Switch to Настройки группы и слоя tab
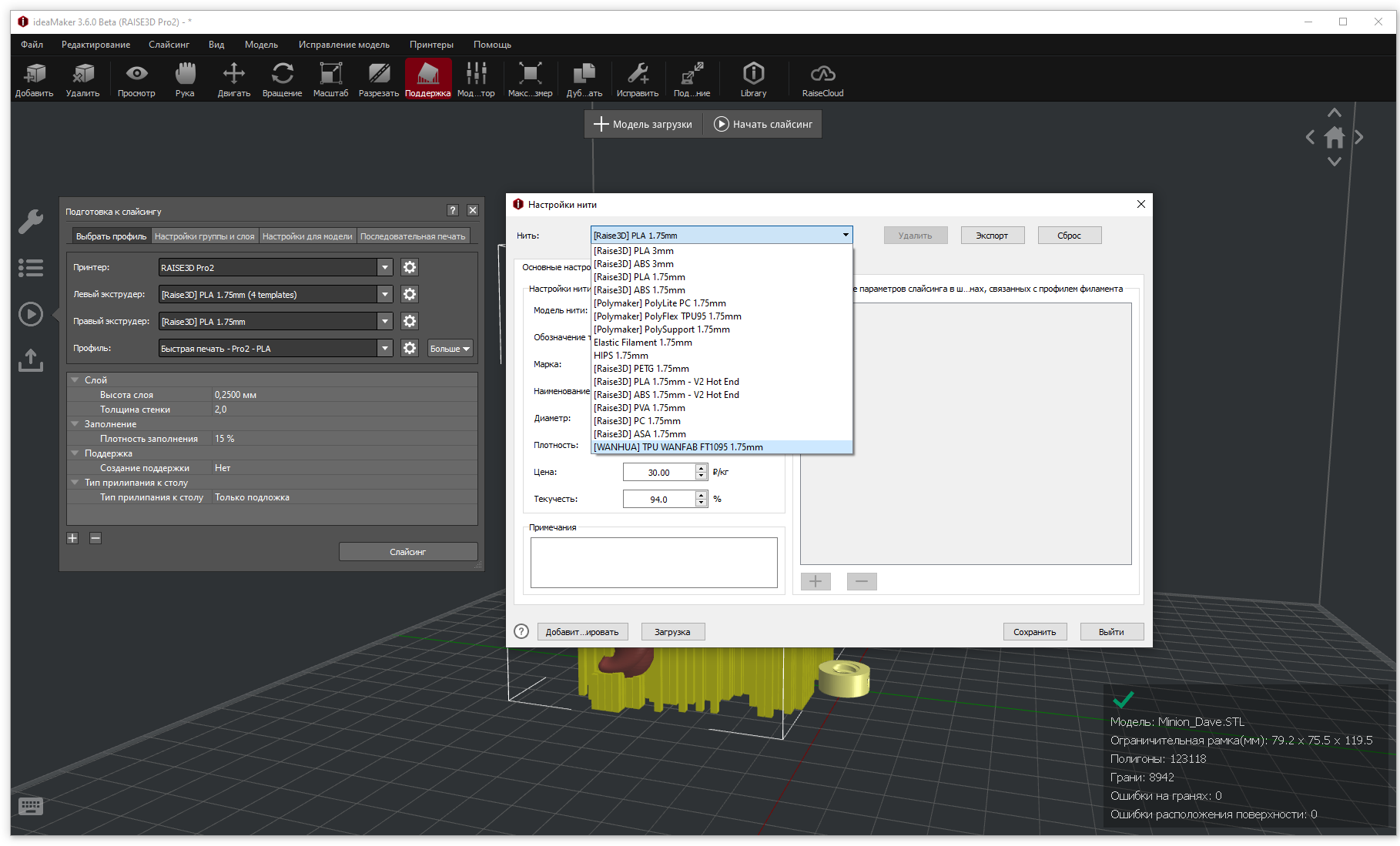This screenshot has height=846, width=1400. (205, 236)
